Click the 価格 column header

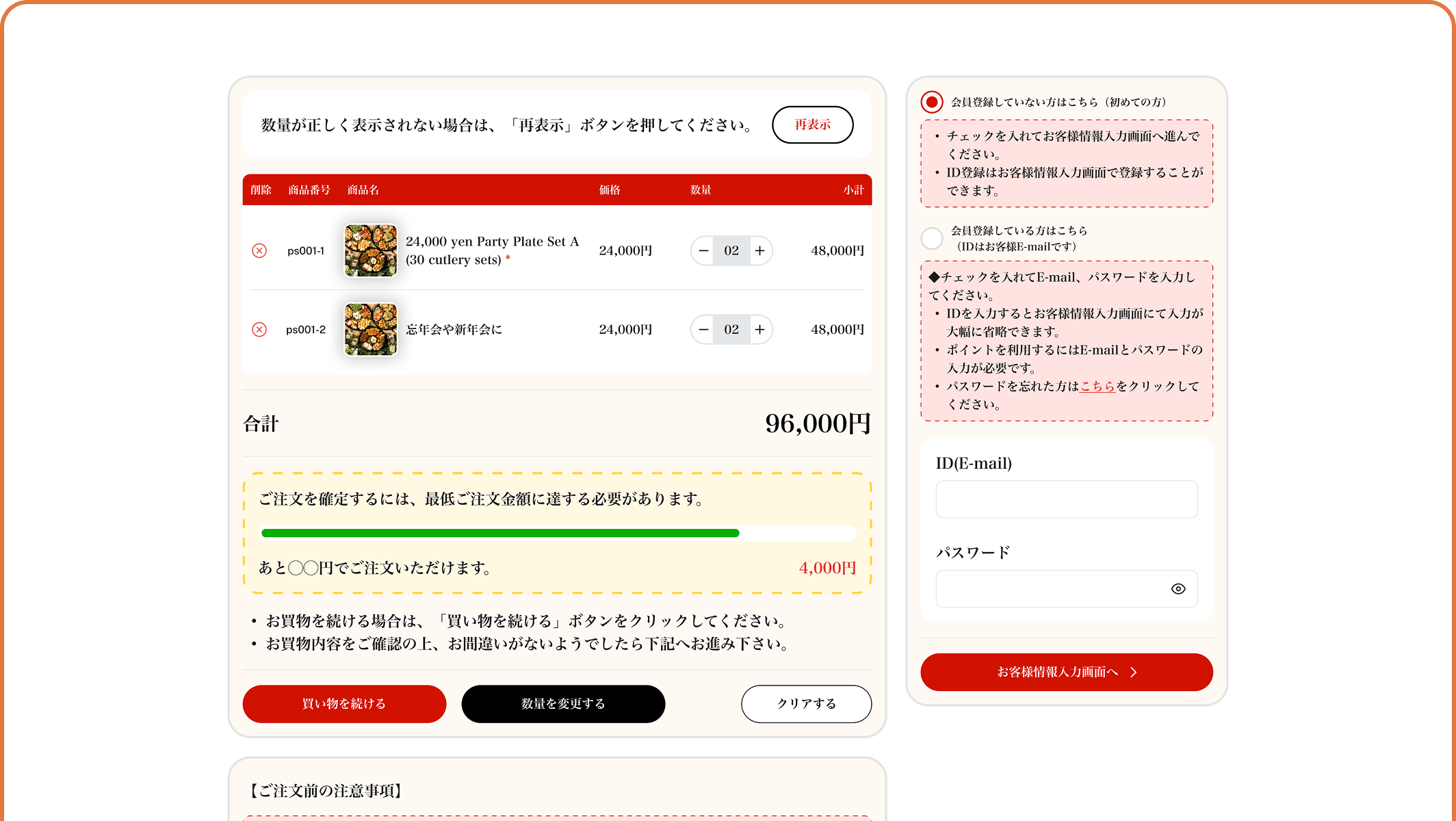point(610,190)
